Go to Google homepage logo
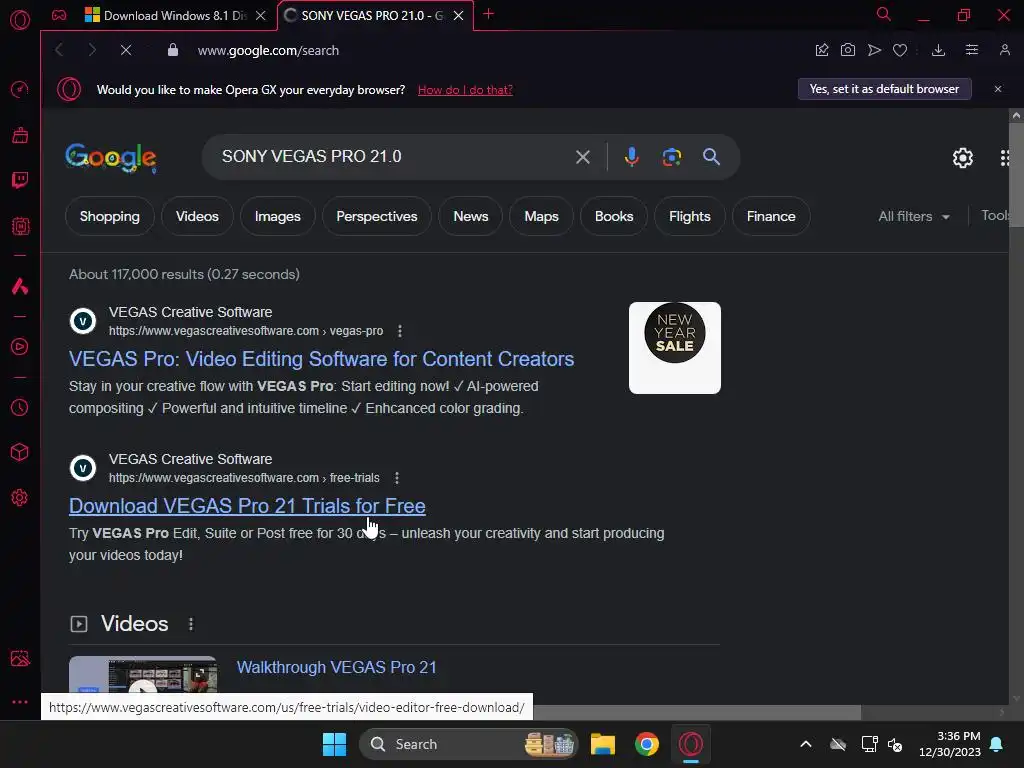Screen dimensions: 1024x768 coord(110,157)
